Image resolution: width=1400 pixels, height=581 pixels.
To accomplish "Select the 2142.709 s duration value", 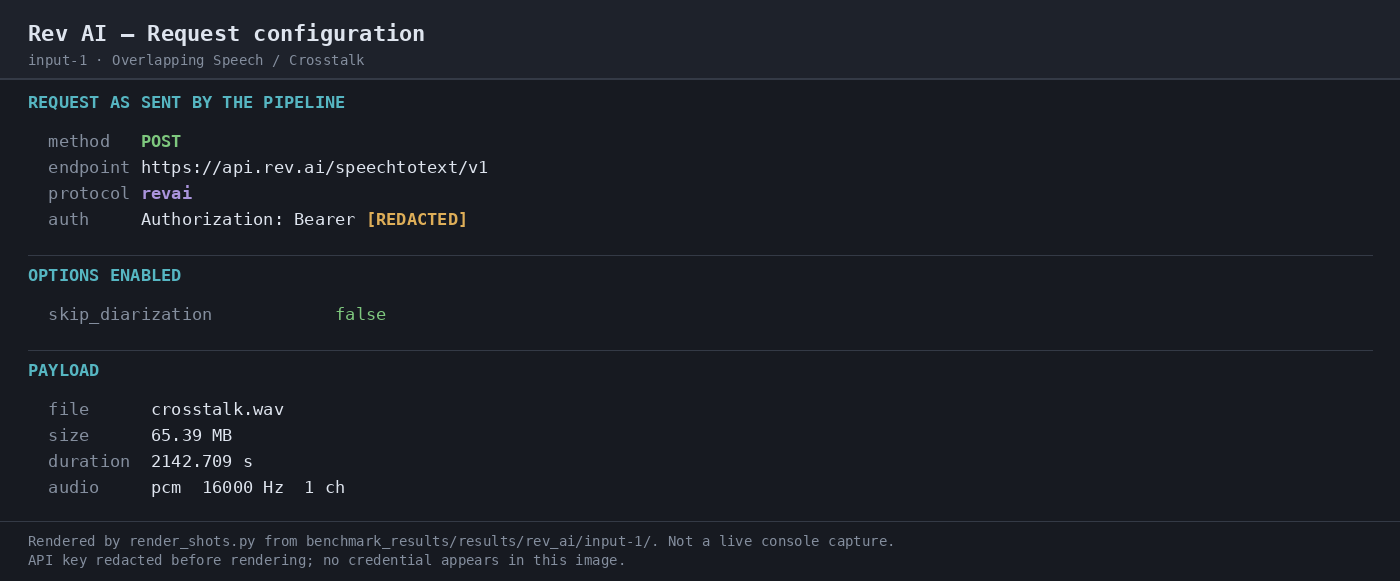I will [202, 461].
